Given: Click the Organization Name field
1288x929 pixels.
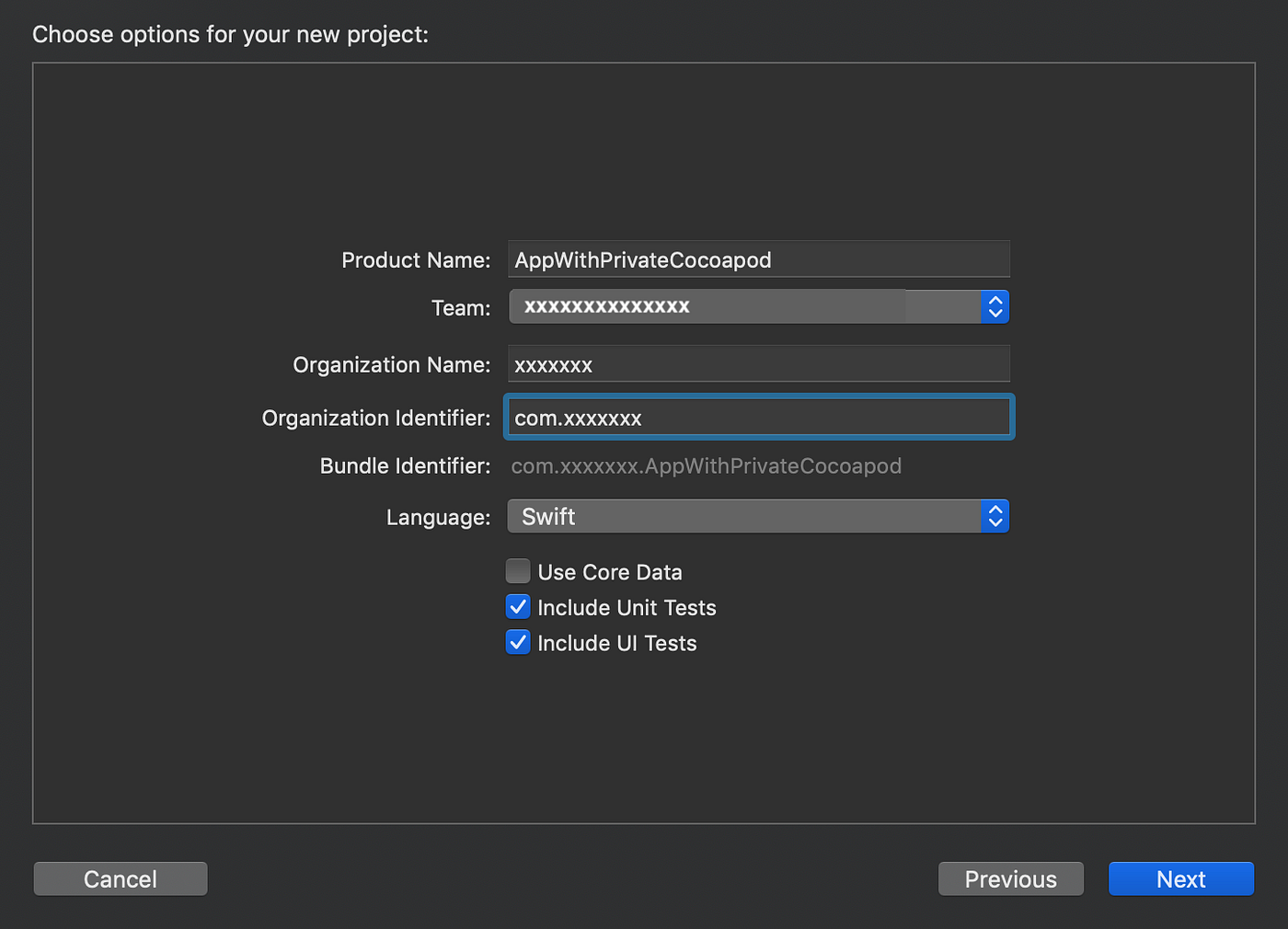Looking at the screenshot, I should (x=758, y=363).
